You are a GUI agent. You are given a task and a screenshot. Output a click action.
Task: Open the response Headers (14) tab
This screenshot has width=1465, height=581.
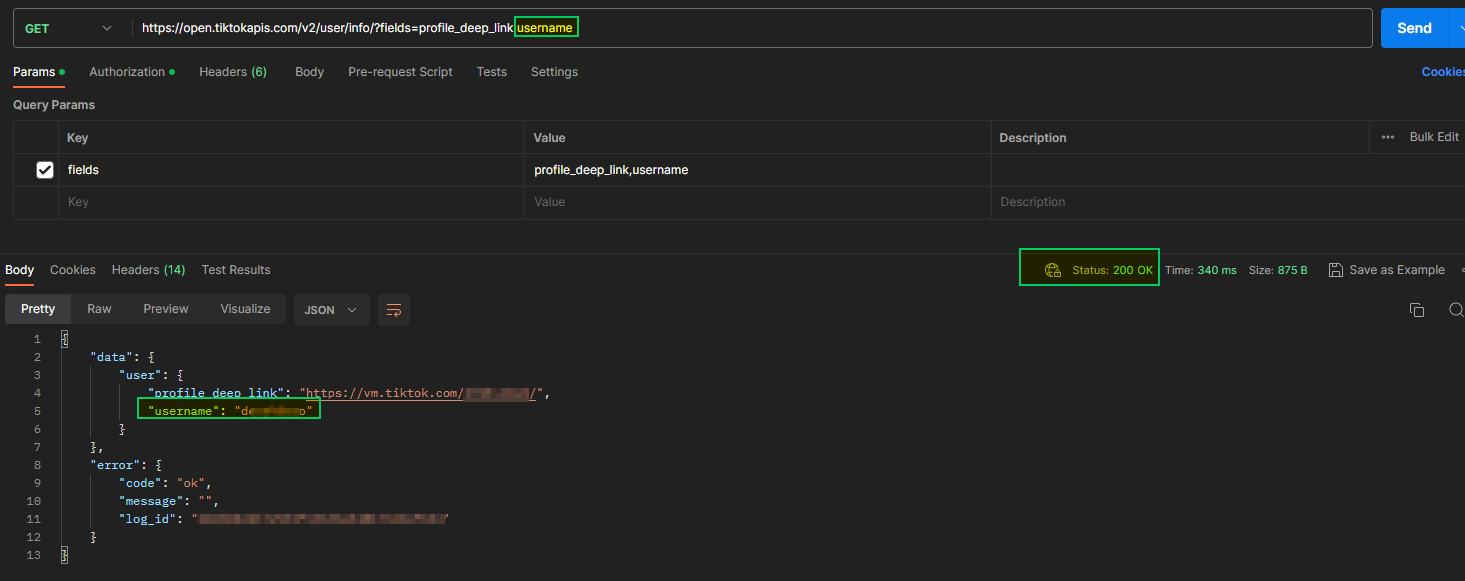[148, 270]
